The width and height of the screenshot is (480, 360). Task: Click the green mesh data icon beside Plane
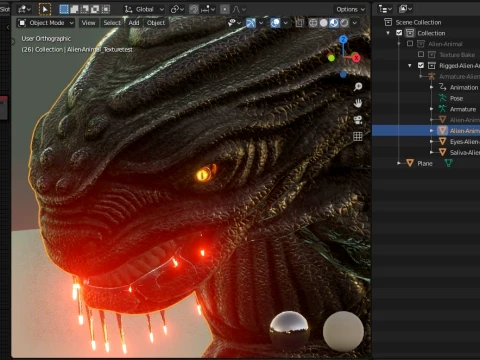click(x=448, y=163)
